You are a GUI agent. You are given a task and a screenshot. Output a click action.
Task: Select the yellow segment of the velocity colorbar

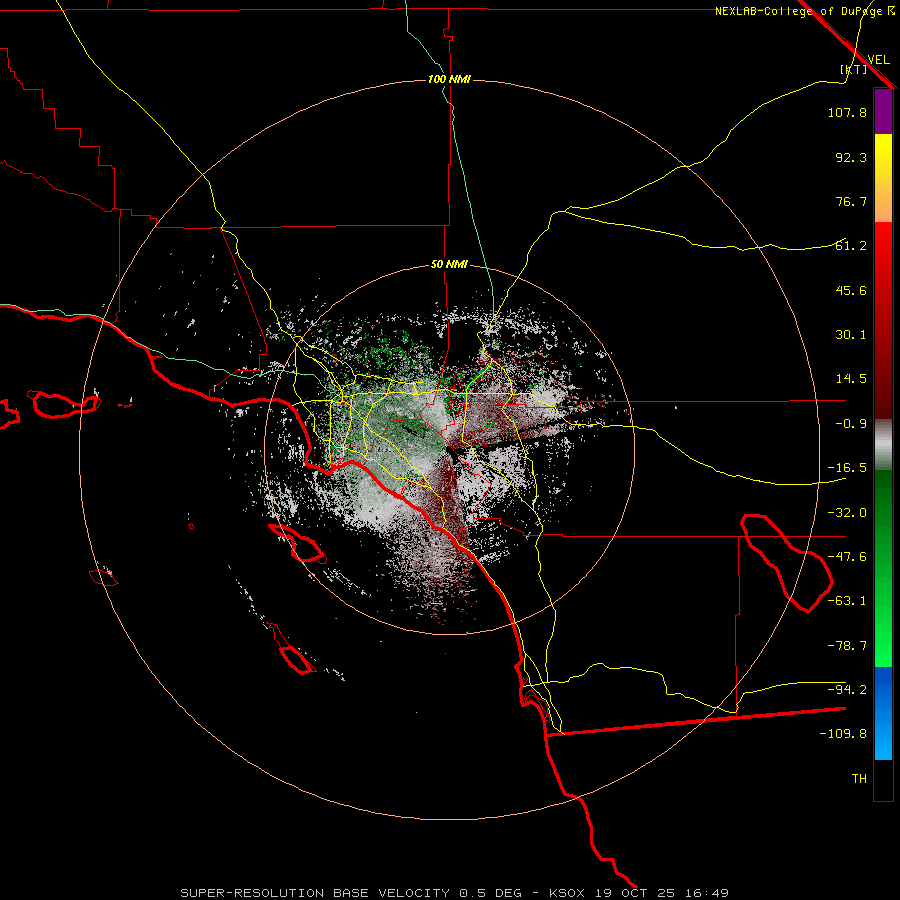tap(883, 178)
